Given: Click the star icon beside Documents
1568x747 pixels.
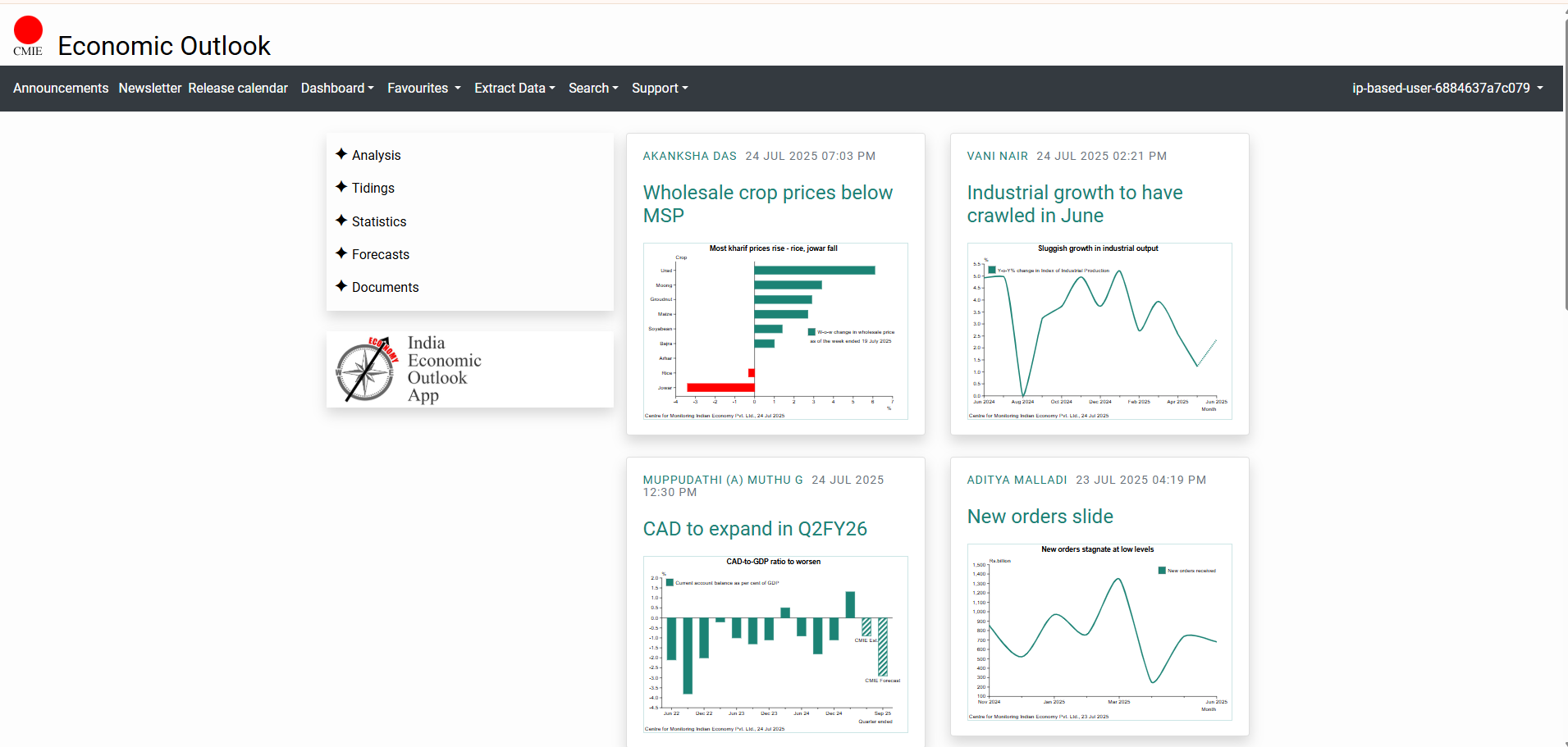Looking at the screenshot, I should 341,286.
